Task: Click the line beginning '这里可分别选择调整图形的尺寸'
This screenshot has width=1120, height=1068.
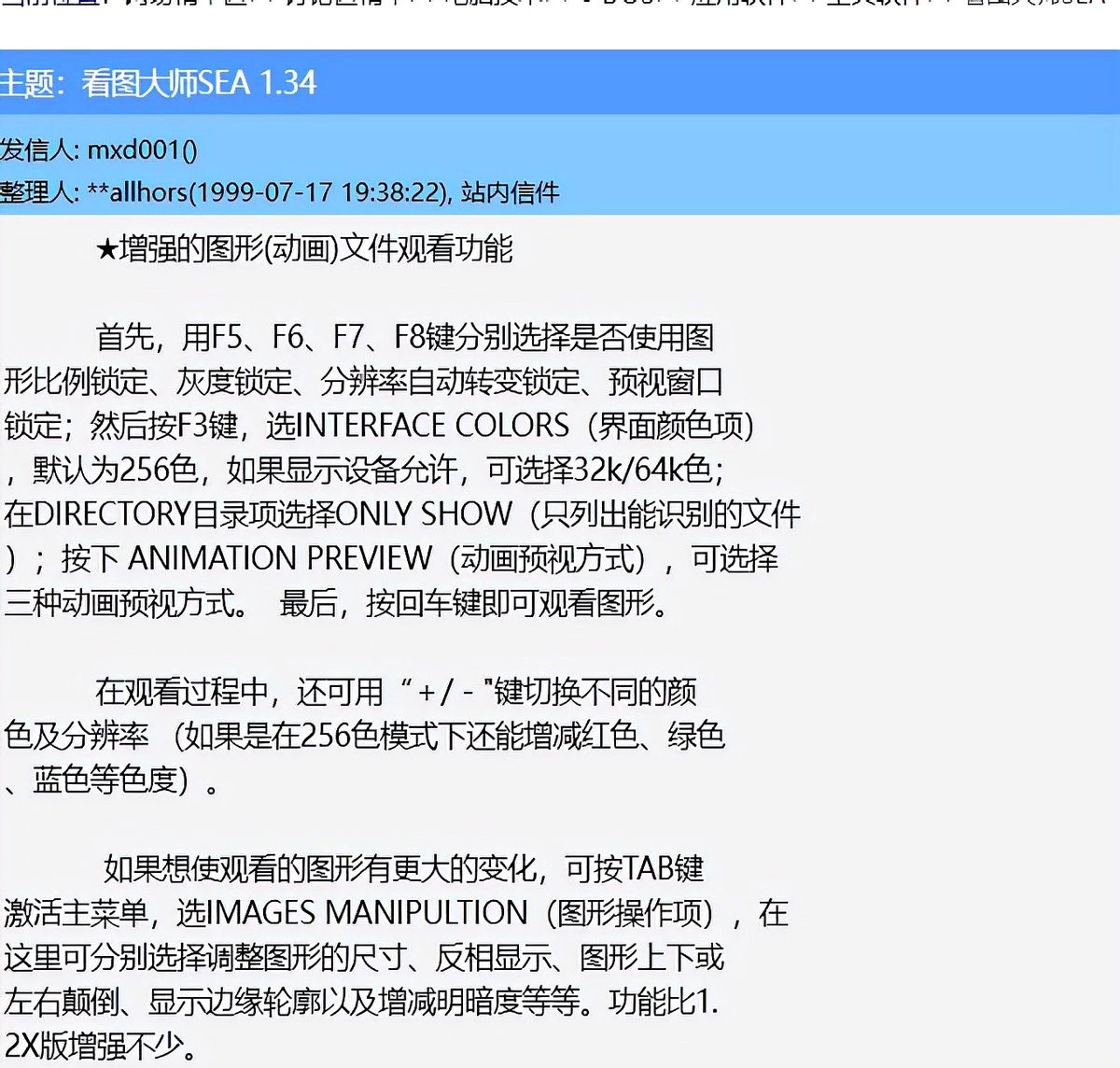Action: point(364,957)
